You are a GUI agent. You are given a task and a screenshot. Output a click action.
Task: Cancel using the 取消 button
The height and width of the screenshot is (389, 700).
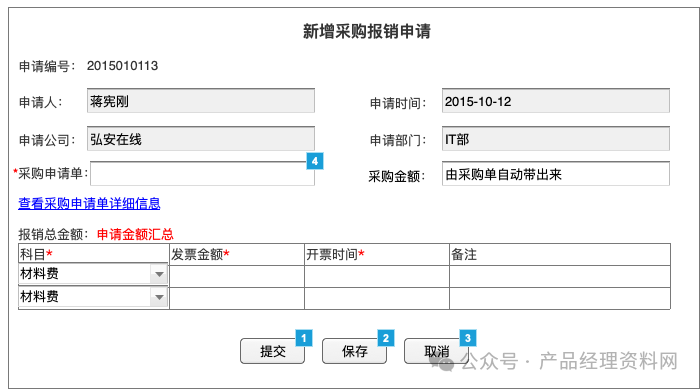[437, 351]
